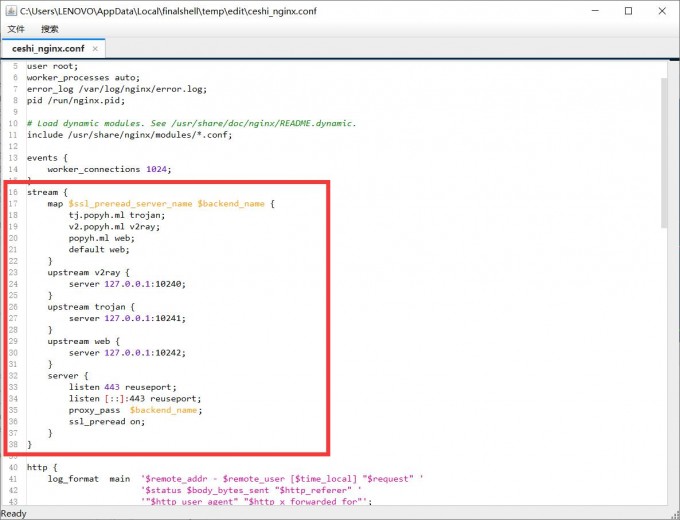Viewport: 680px width, 520px height.
Task: Click the green 'Load dynamic modules' comment
Action: (x=191, y=123)
